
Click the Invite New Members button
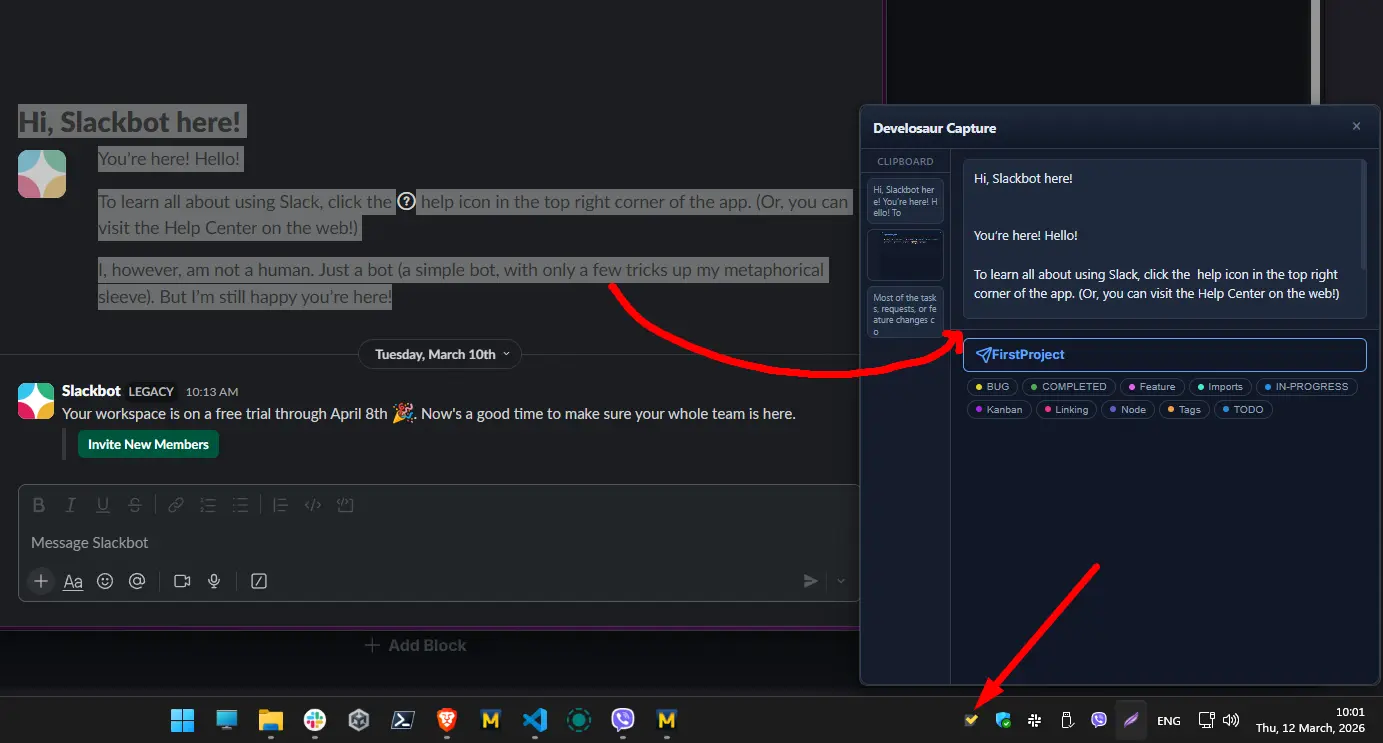148,444
